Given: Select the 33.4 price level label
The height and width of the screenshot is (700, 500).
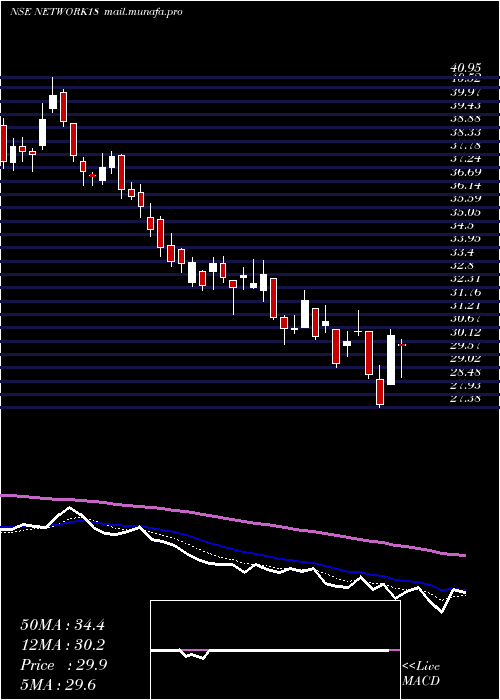Looking at the screenshot, I should (x=462, y=252).
